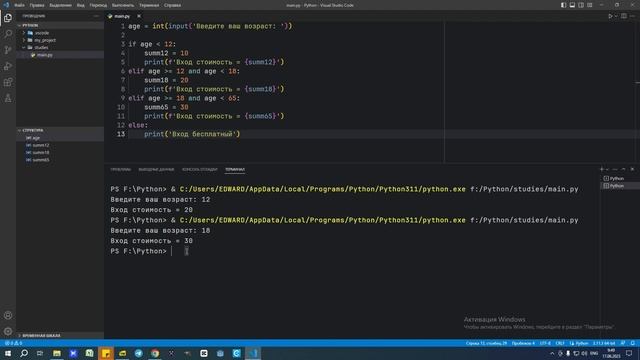
Task: Close the terminal panel
Action: [x=632, y=169]
